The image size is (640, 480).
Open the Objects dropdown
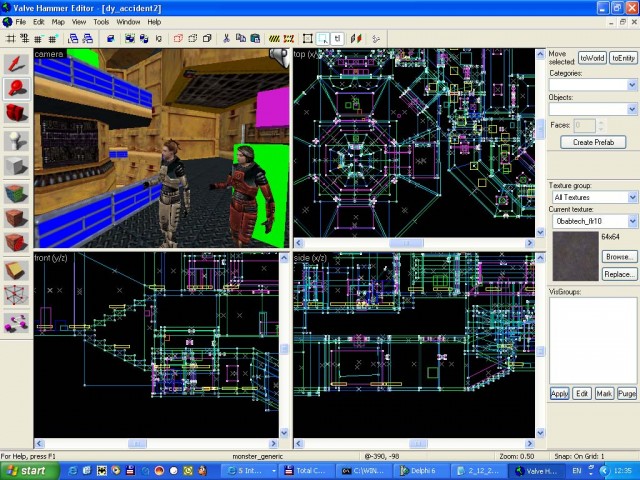(x=632, y=109)
